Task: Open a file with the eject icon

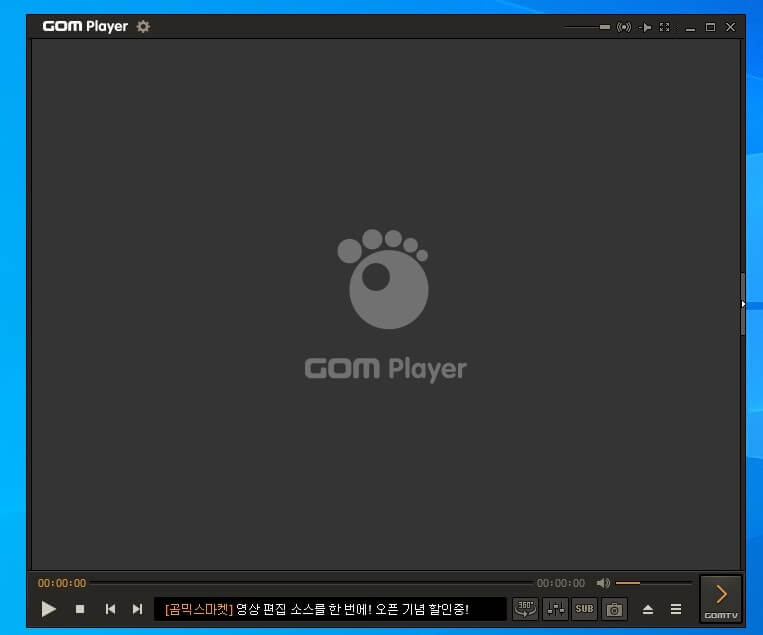Action: (648, 609)
